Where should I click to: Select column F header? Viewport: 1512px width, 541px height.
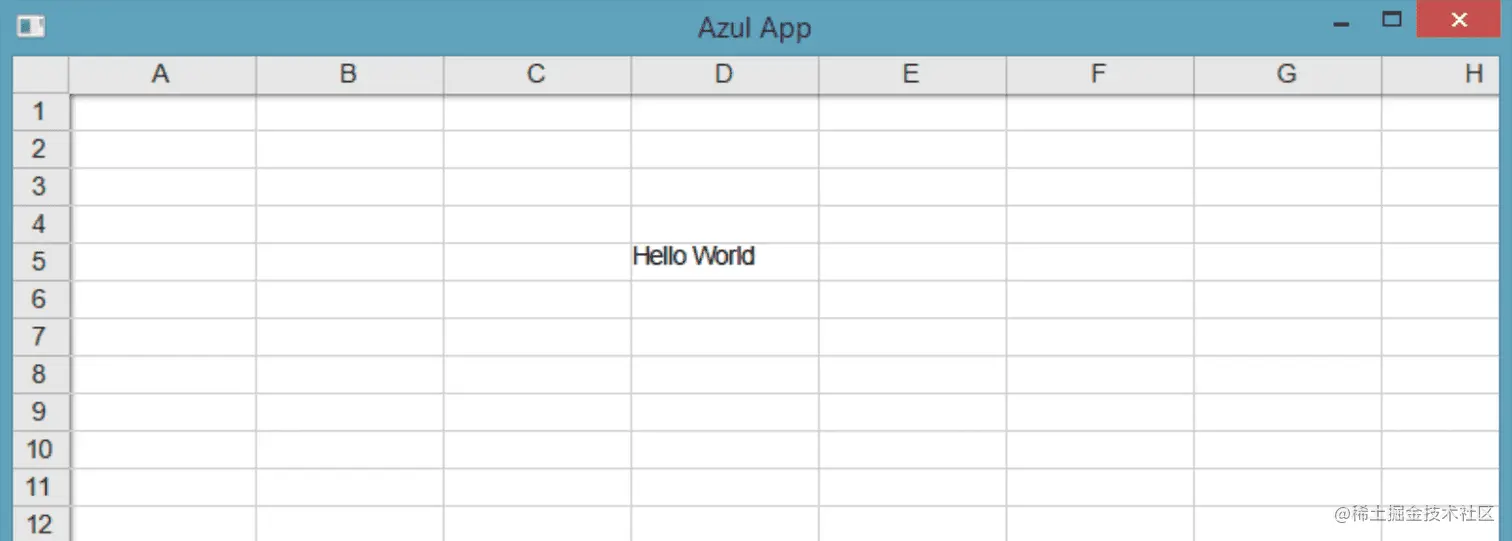[x=1099, y=75]
